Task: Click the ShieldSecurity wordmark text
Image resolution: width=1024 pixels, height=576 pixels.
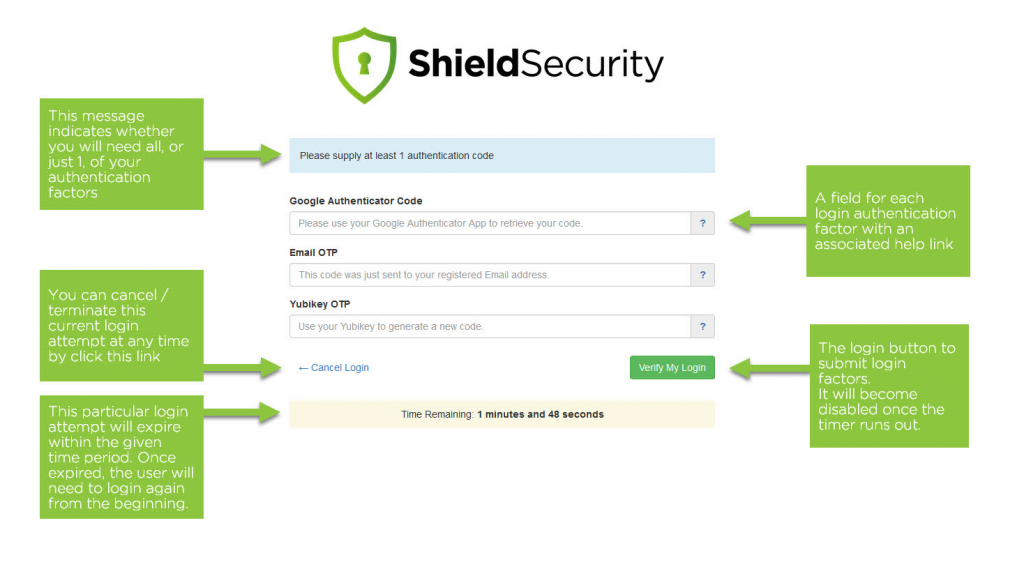Action: (536, 65)
